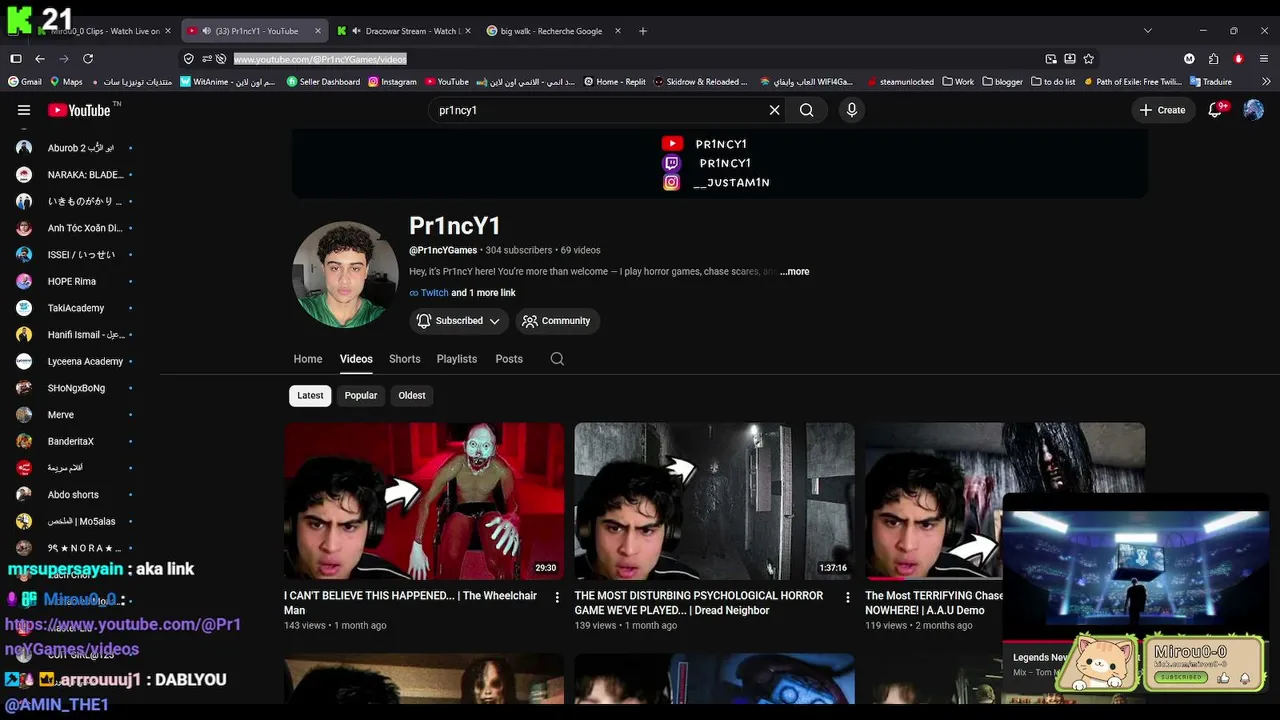Open the HOPE Rima subscription
1280x720 pixels.
[74, 281]
